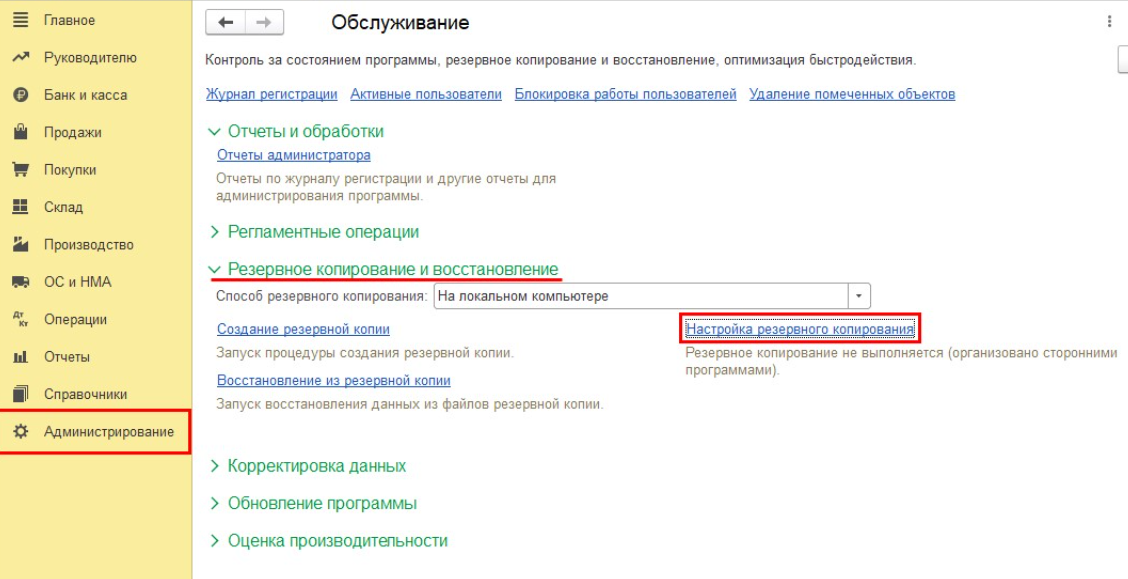The width and height of the screenshot is (1128, 579).
Task: Expand the Регламентные операции section
Action: pos(213,232)
